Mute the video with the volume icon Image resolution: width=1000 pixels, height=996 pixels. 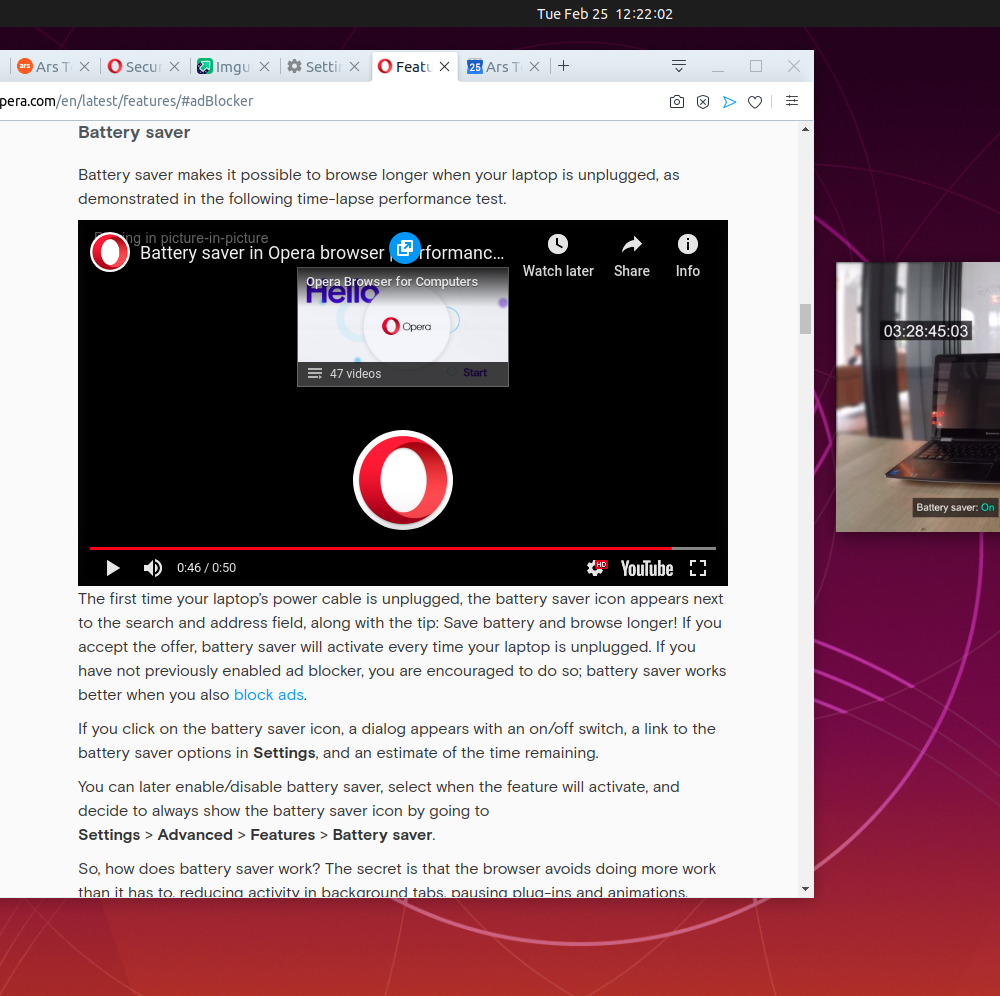click(152, 567)
